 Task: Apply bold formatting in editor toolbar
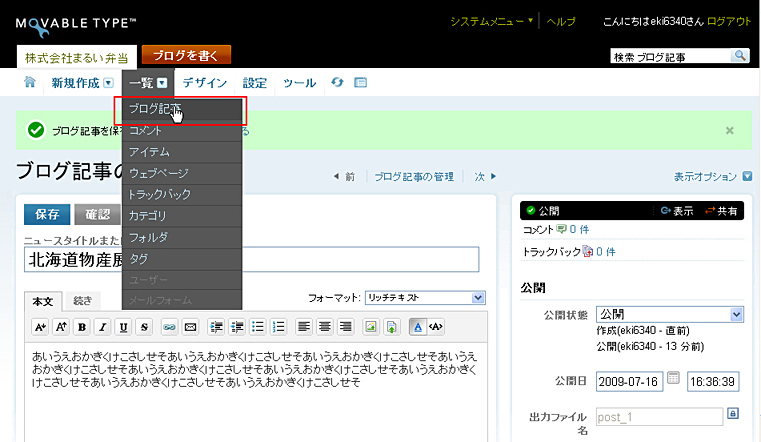pos(82,327)
